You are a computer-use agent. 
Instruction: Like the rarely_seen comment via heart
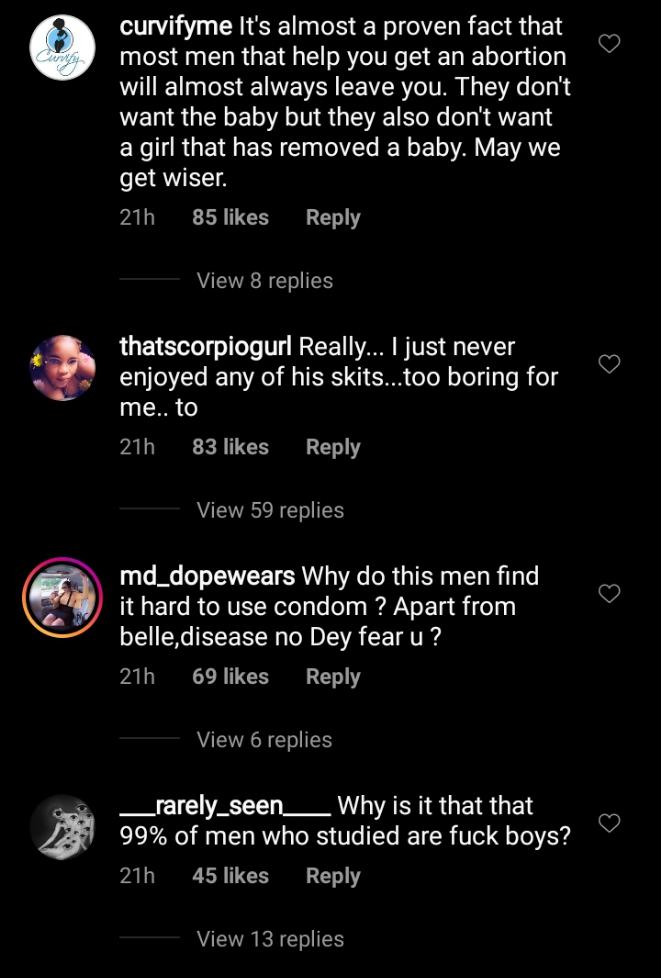click(609, 823)
